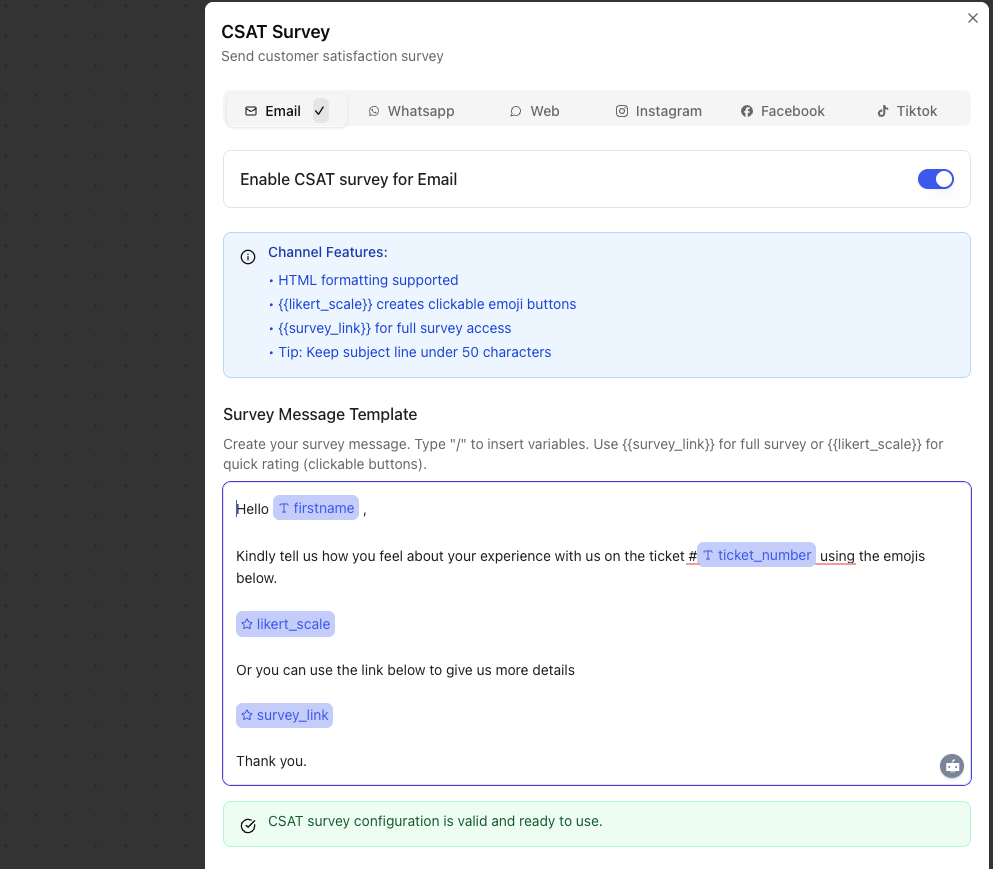Click the star icon on the survey_link chip
Image resolution: width=993 pixels, height=869 pixels.
246,715
